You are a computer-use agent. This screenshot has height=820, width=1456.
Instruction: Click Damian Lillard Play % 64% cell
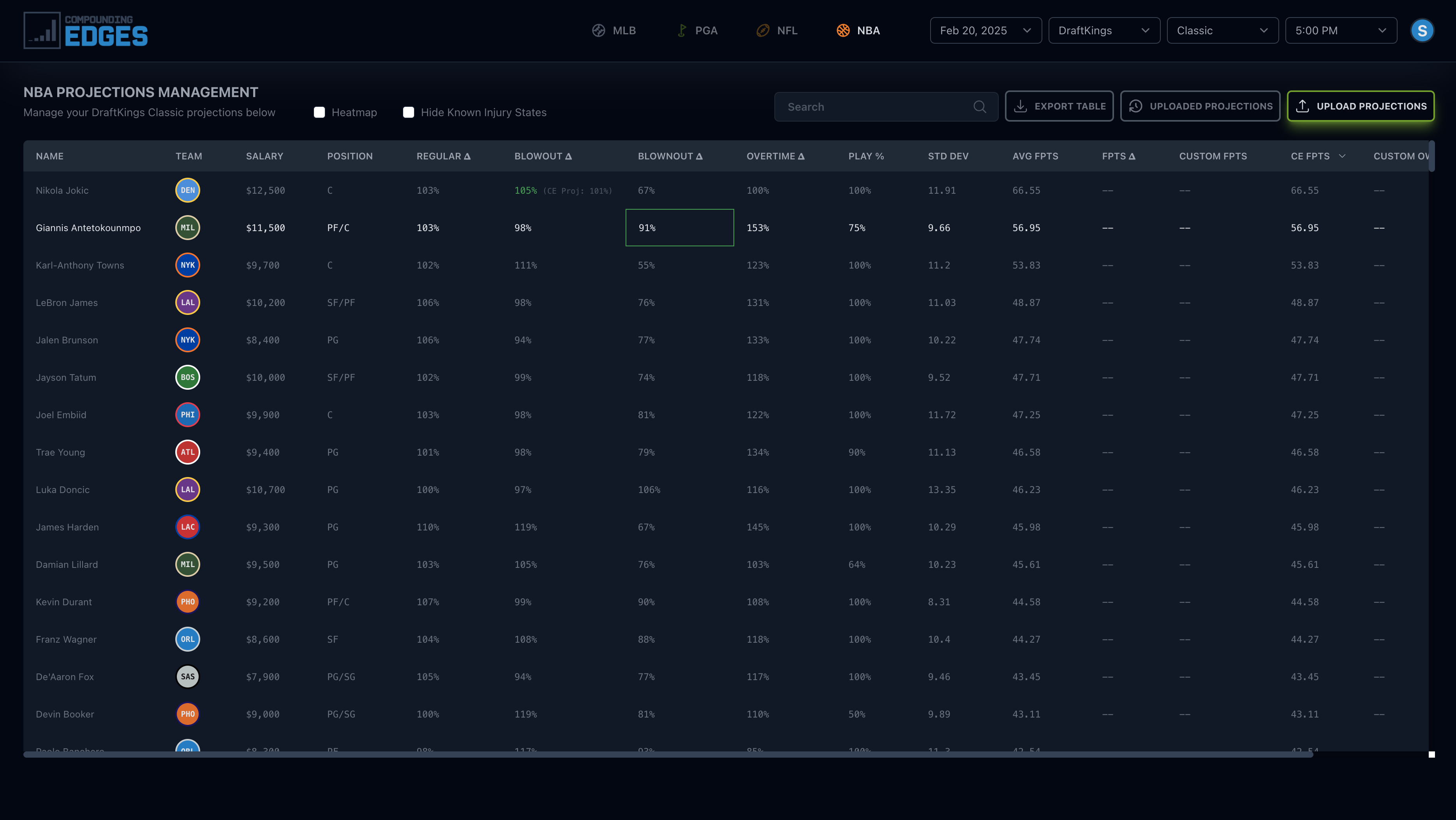coord(857,564)
